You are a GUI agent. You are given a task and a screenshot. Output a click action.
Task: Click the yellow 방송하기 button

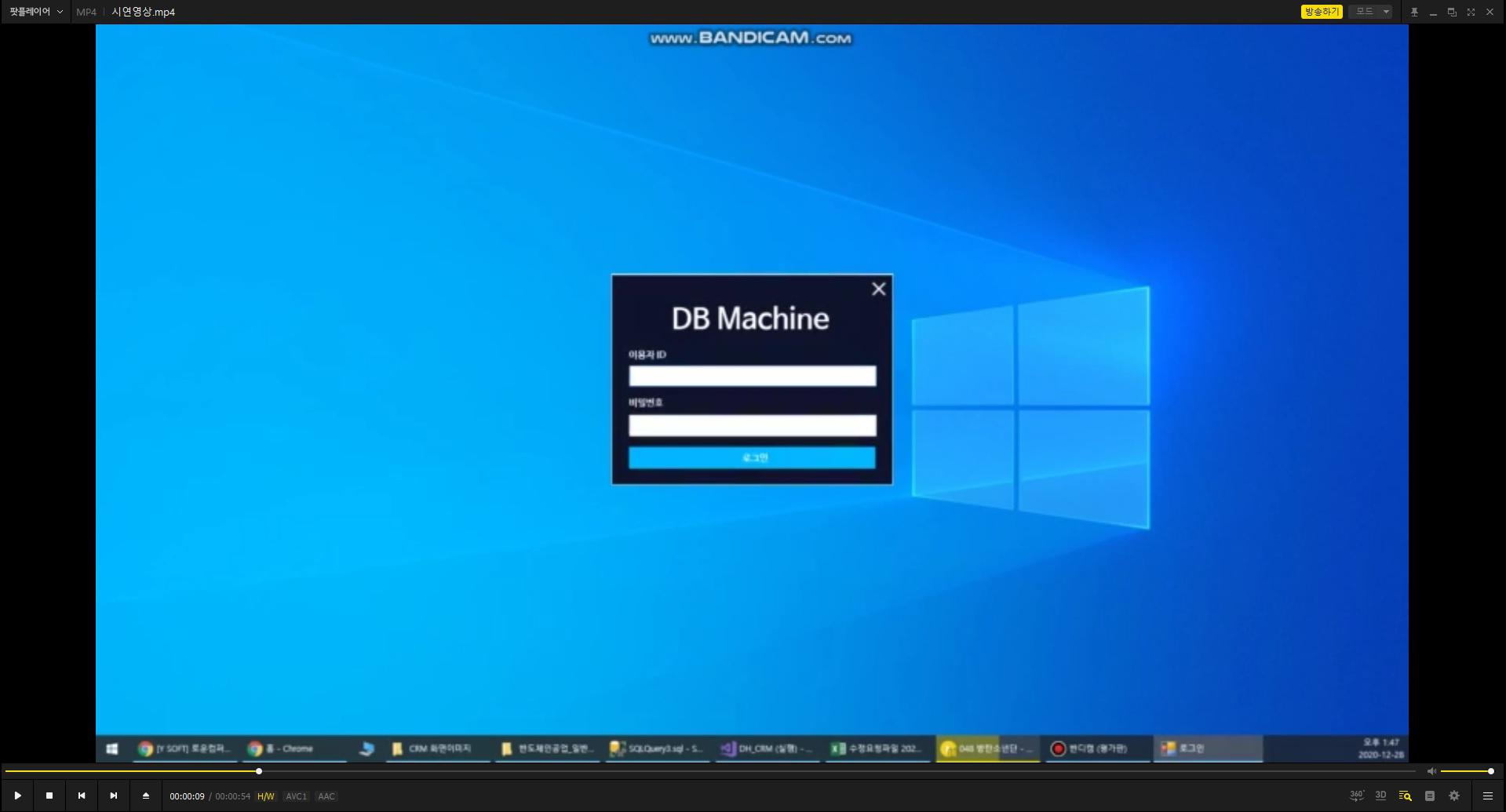1322,12
